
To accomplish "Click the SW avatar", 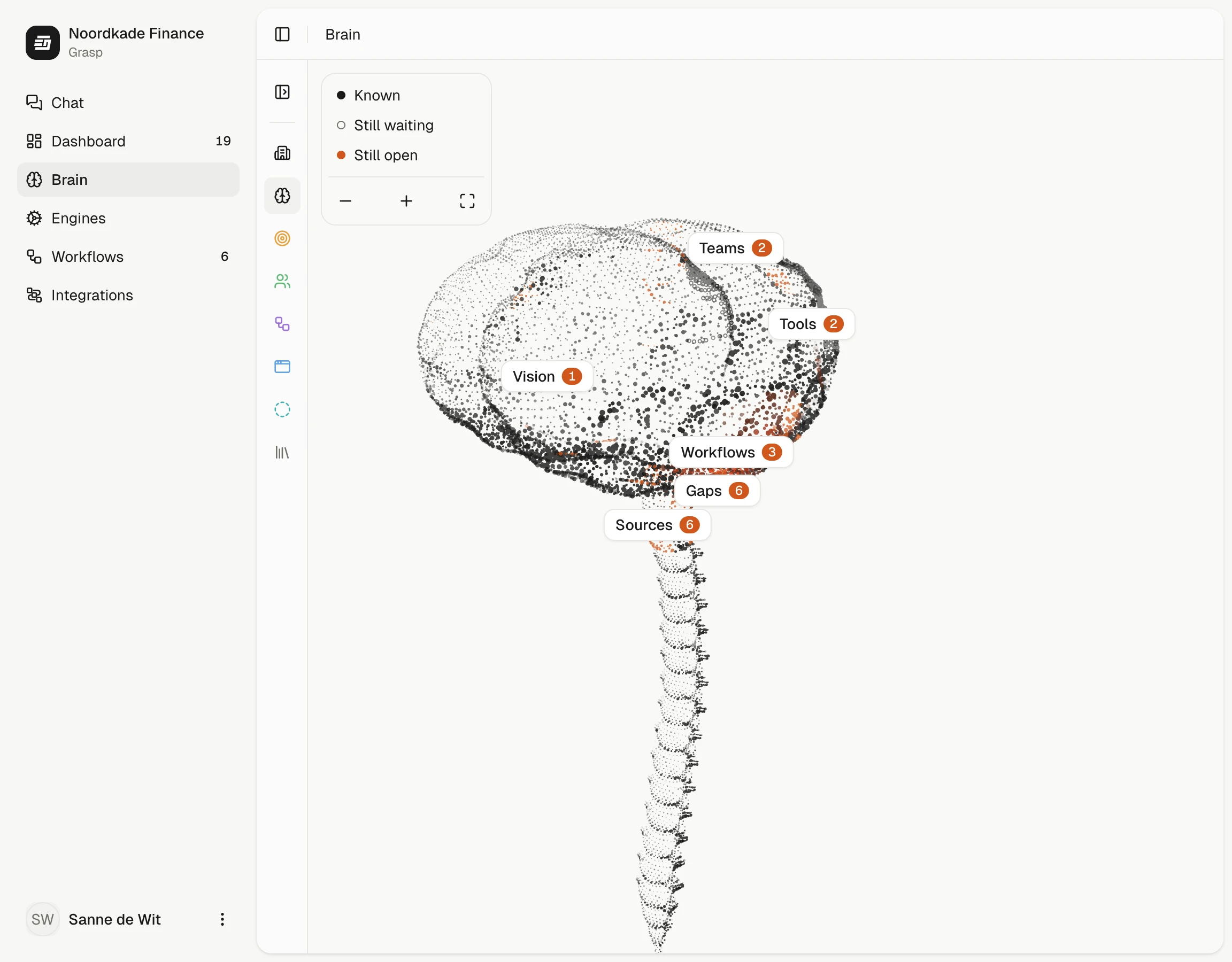I will tap(42, 919).
